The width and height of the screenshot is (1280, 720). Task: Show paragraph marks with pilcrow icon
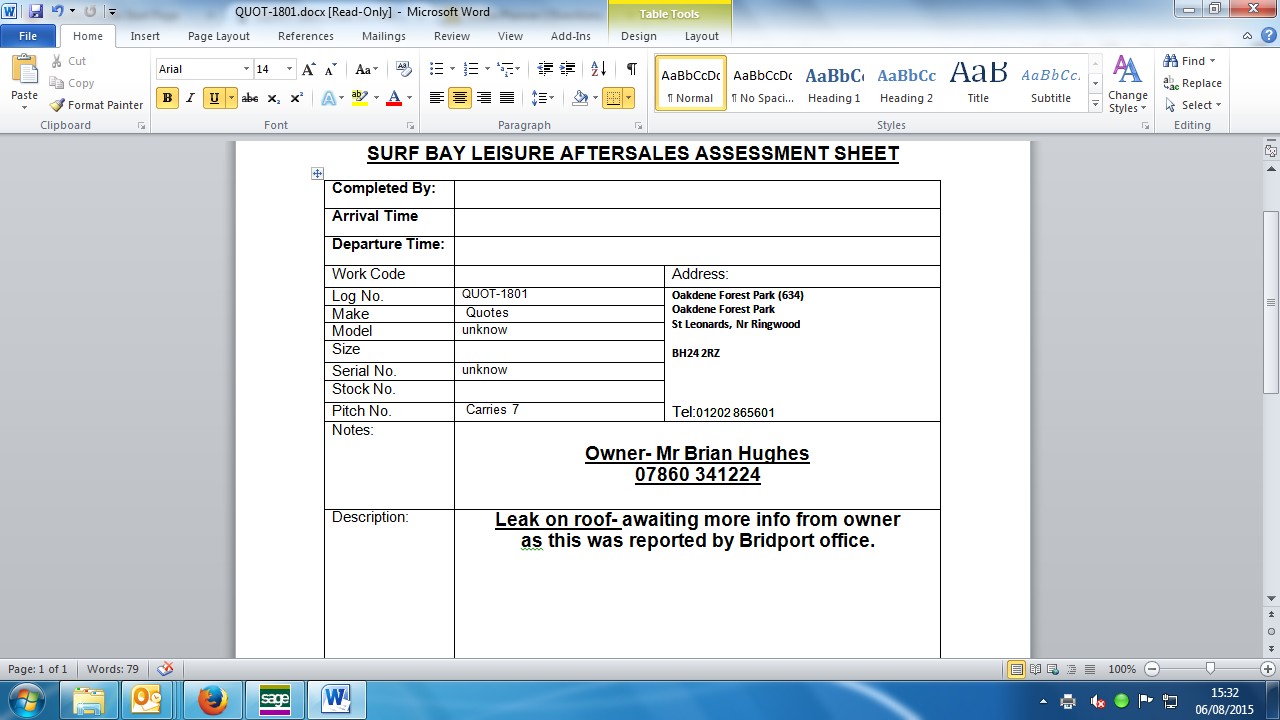[631, 69]
